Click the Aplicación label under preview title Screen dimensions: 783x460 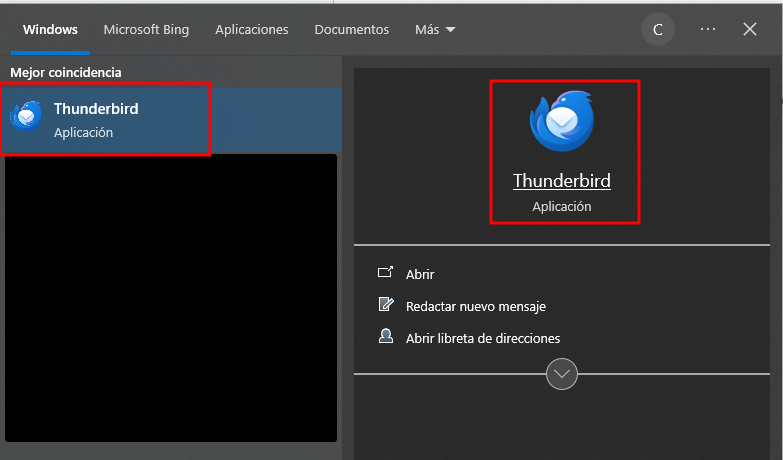coord(562,207)
